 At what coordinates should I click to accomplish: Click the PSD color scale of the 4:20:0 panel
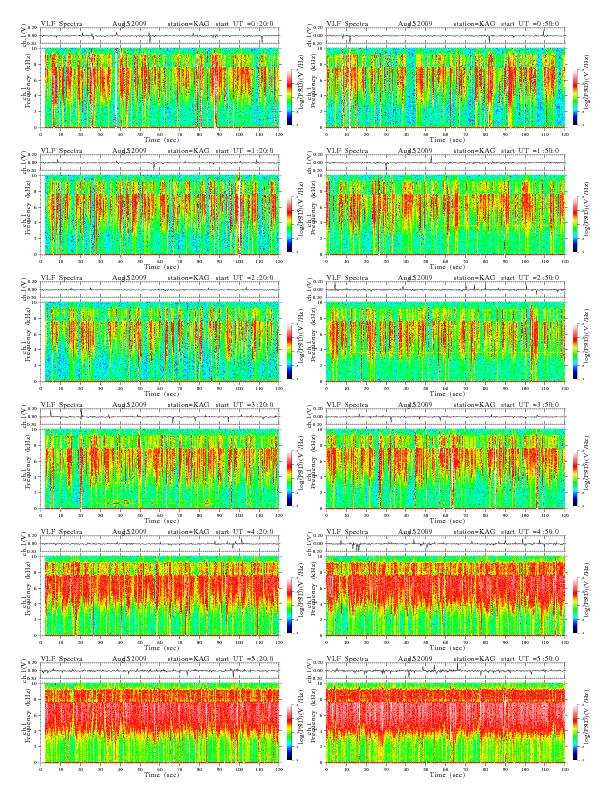point(289,605)
